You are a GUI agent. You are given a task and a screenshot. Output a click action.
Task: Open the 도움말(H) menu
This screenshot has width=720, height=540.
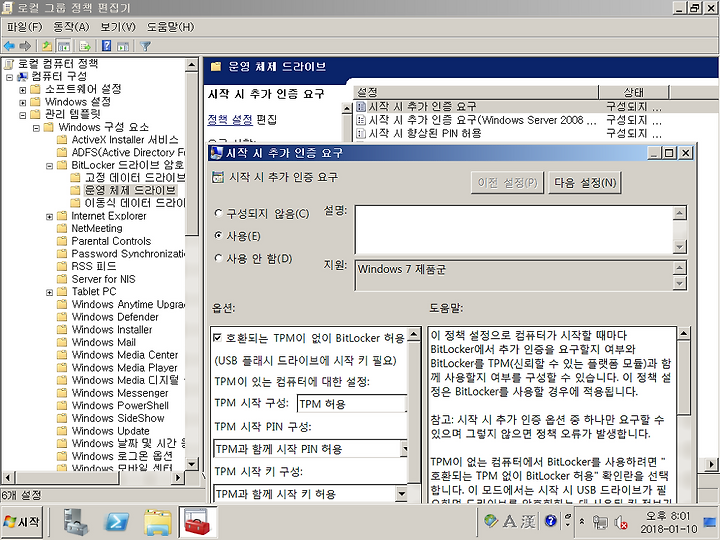(x=170, y=27)
